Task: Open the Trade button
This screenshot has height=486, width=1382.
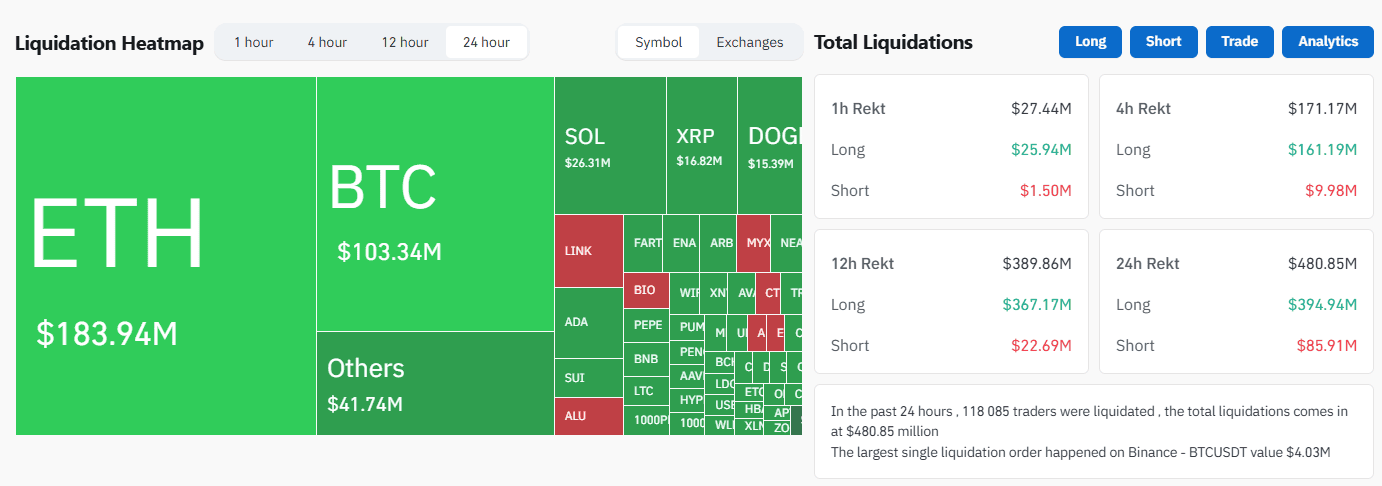Action: [1239, 41]
